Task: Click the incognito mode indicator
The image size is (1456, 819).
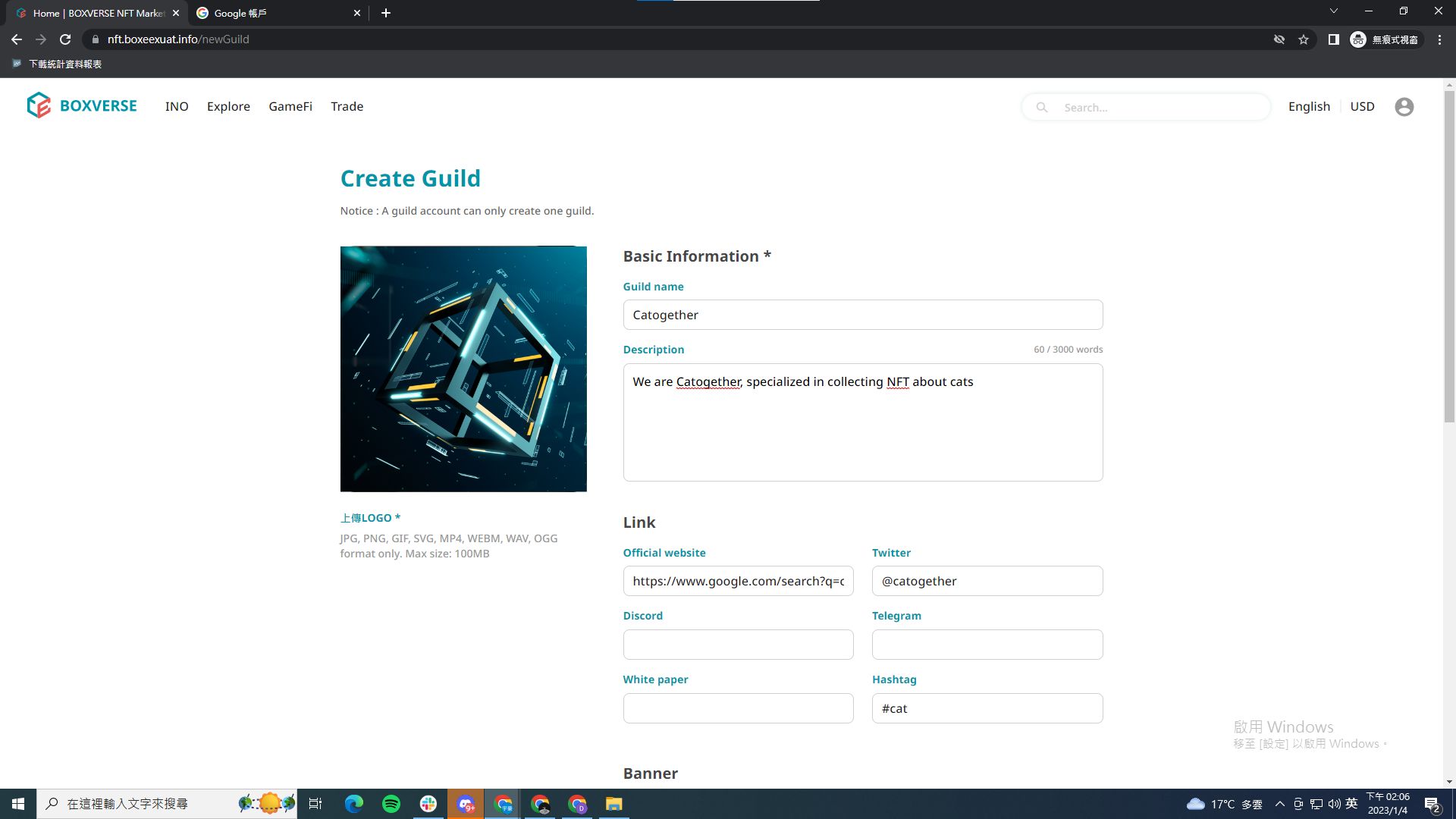Action: (x=1385, y=39)
